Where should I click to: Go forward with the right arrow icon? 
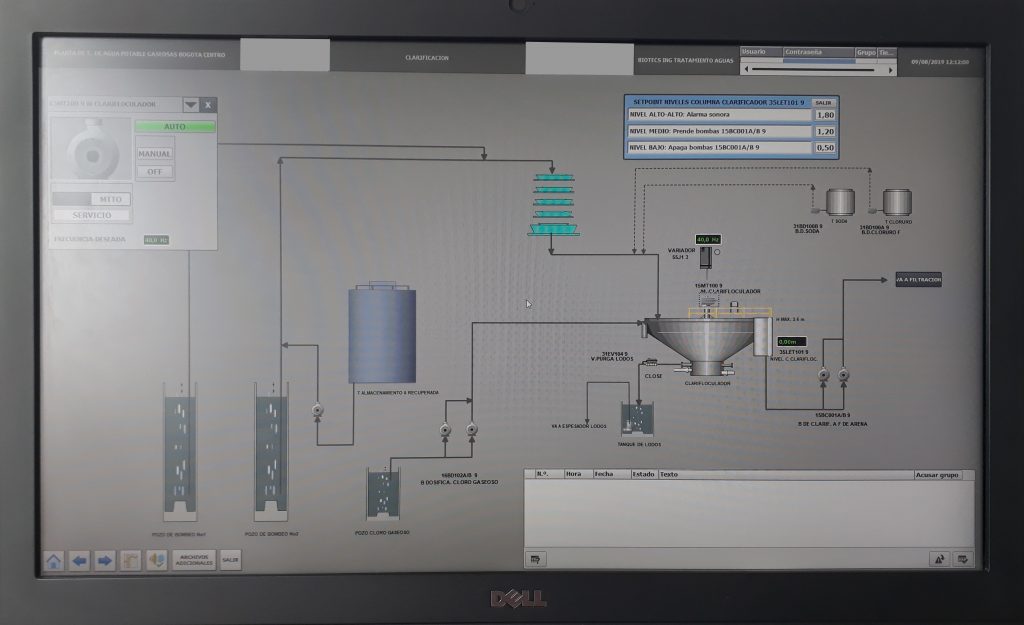click(x=105, y=560)
